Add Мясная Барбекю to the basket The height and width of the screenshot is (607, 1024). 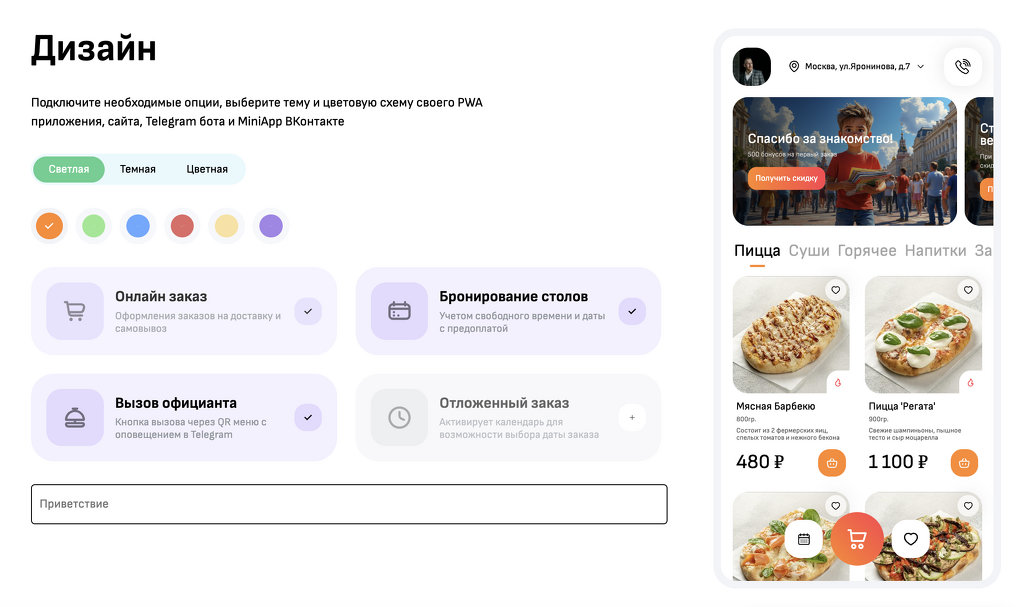pyautogui.click(x=832, y=463)
